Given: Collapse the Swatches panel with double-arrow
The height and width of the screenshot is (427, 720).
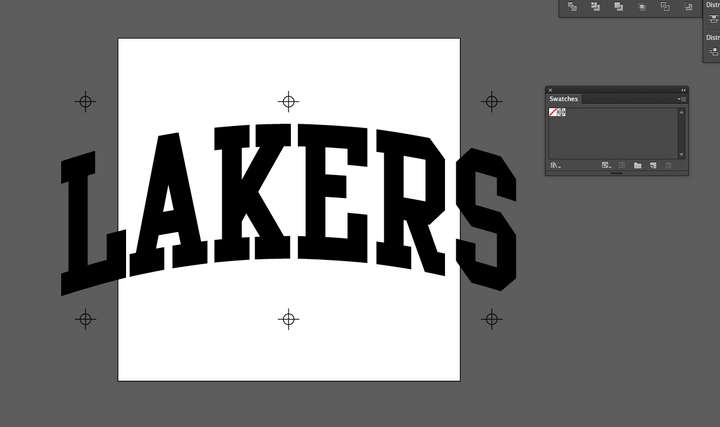Looking at the screenshot, I should 683,90.
